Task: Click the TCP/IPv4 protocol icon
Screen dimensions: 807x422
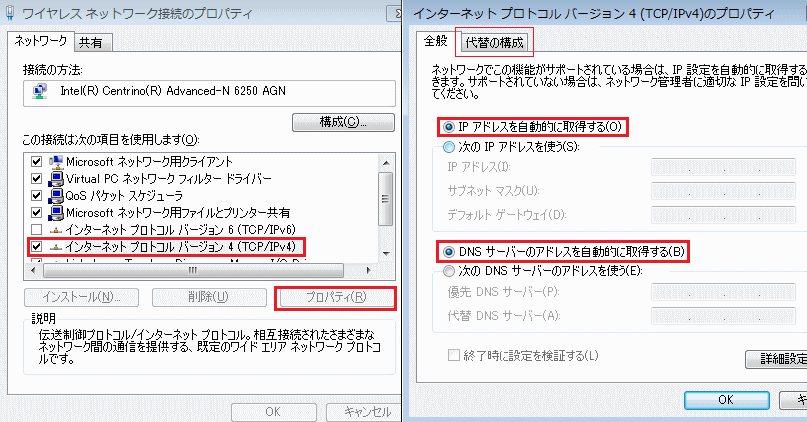Action: point(56,248)
